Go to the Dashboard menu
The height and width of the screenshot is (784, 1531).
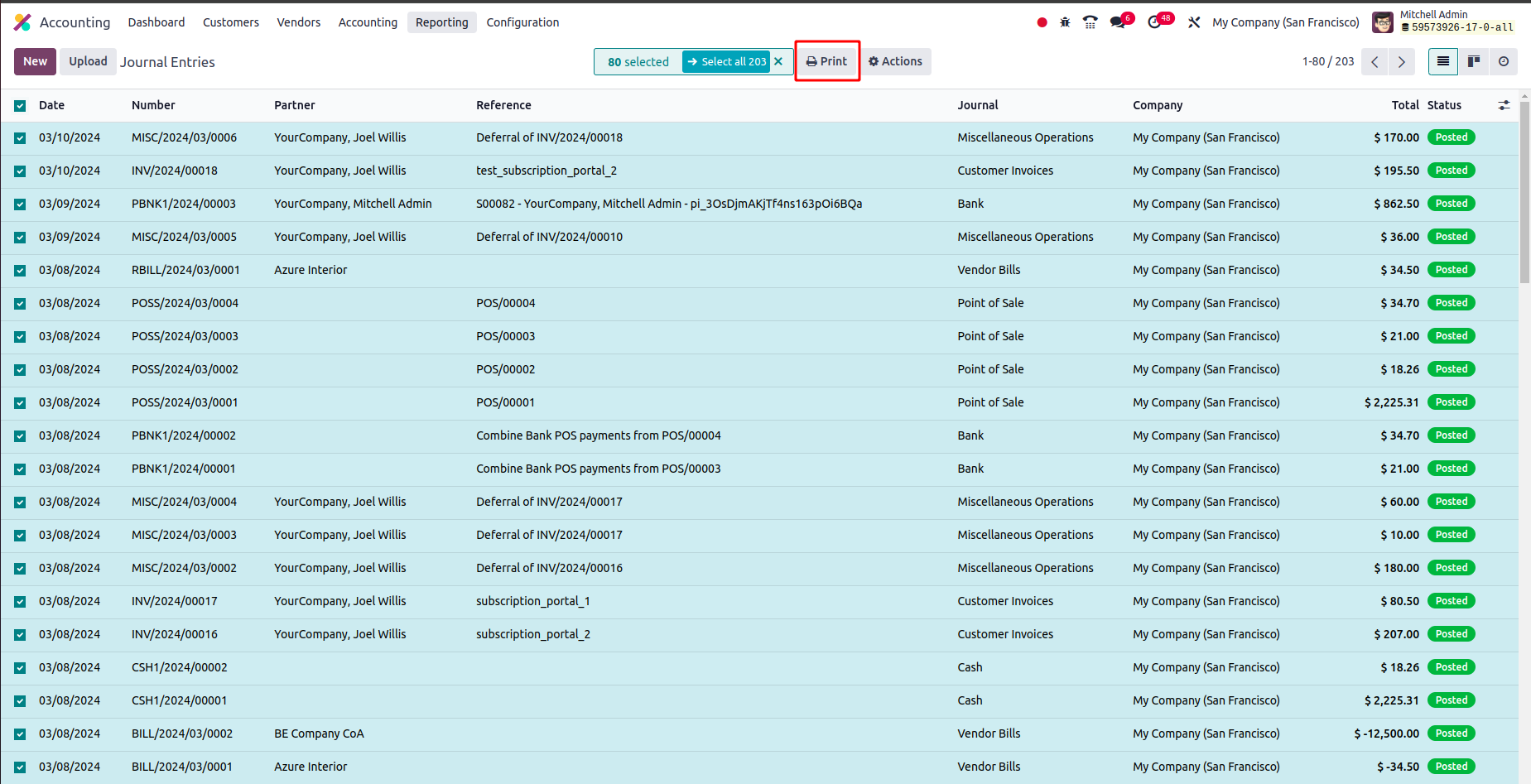pyautogui.click(x=156, y=22)
